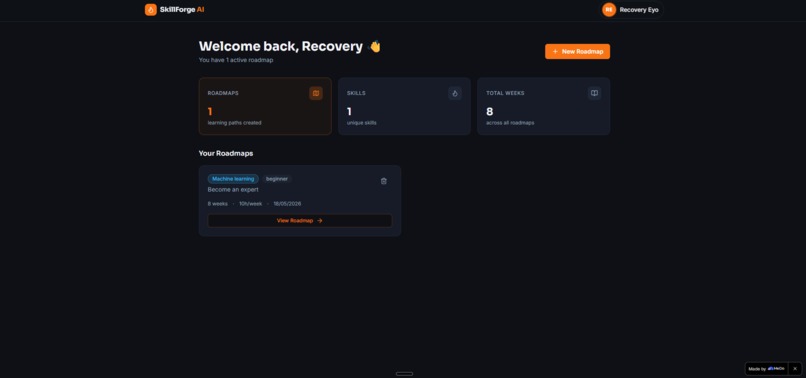Click the flame icon on Skills card
806x378 pixels.
click(x=455, y=93)
